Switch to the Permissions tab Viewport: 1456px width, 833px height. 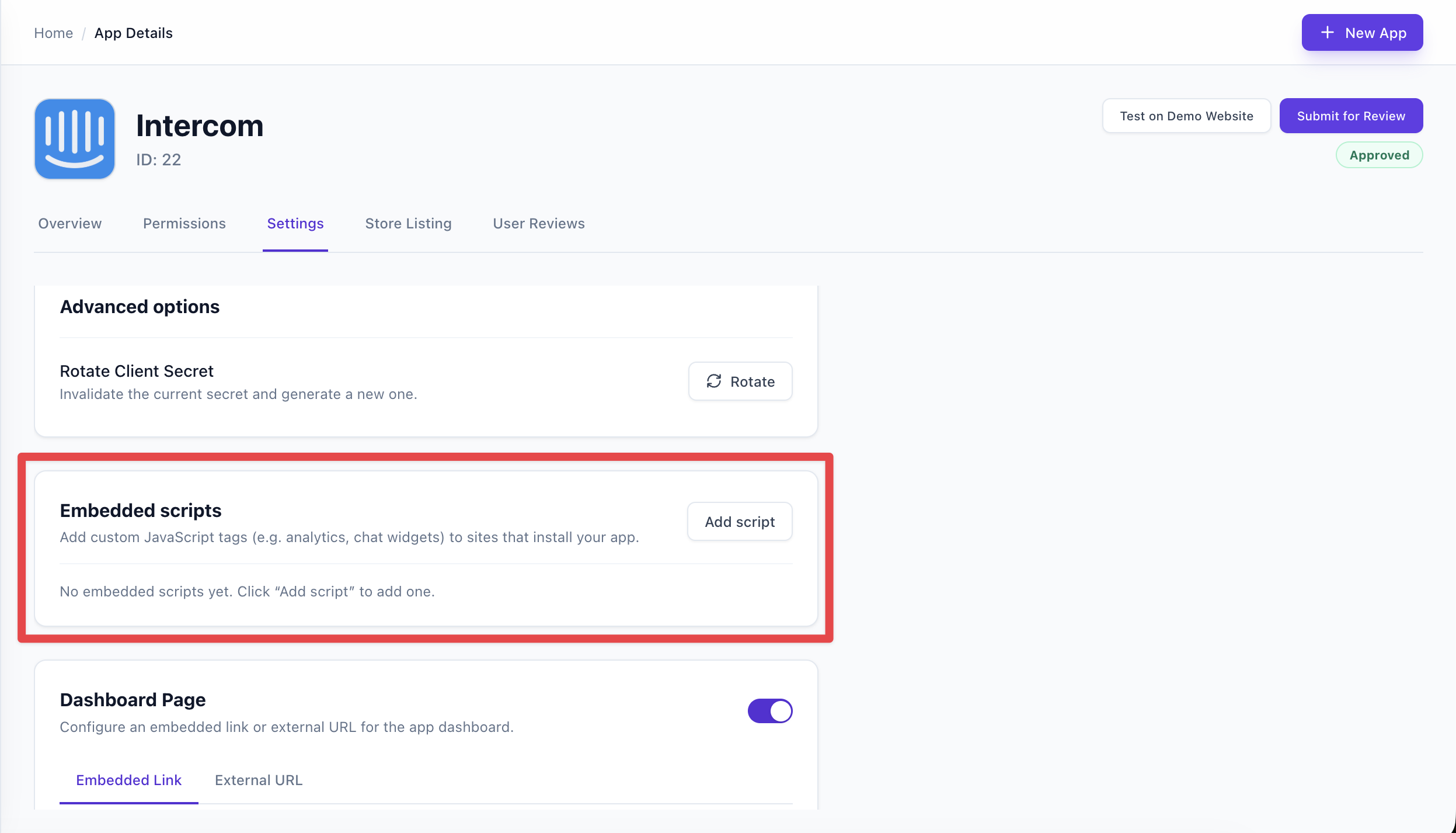[x=184, y=224]
